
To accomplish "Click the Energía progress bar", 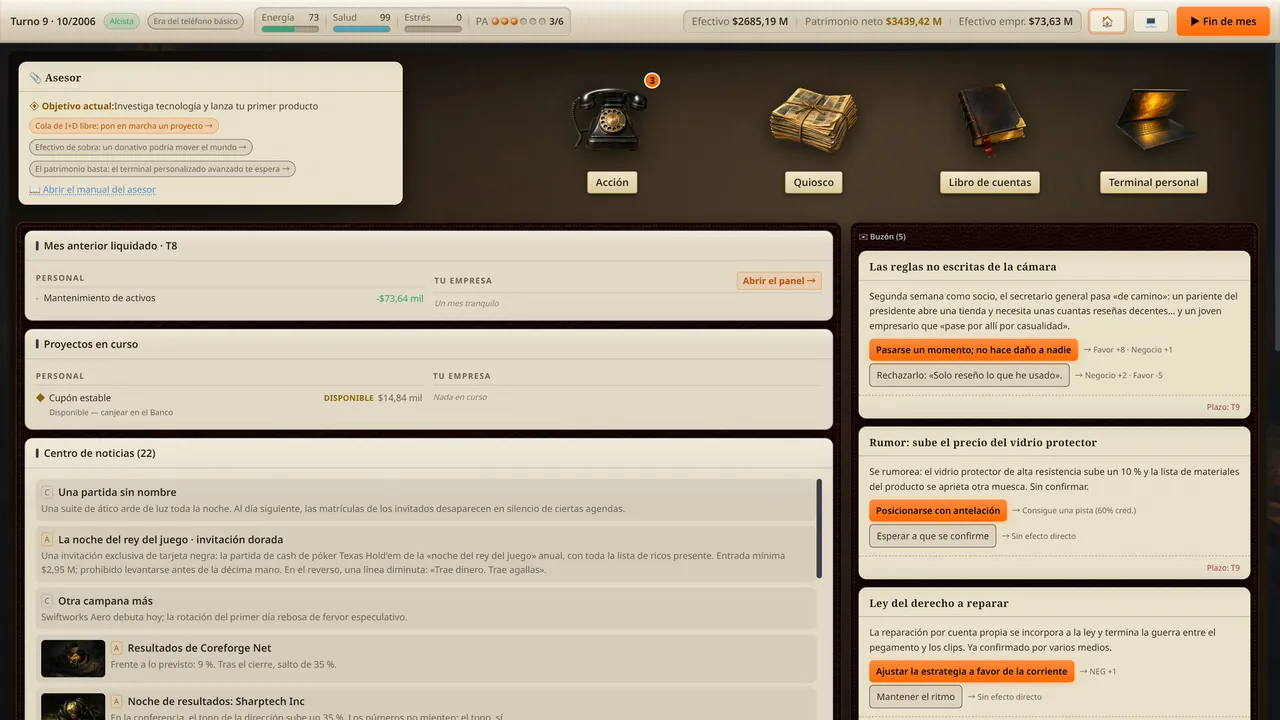I will (x=290, y=29).
